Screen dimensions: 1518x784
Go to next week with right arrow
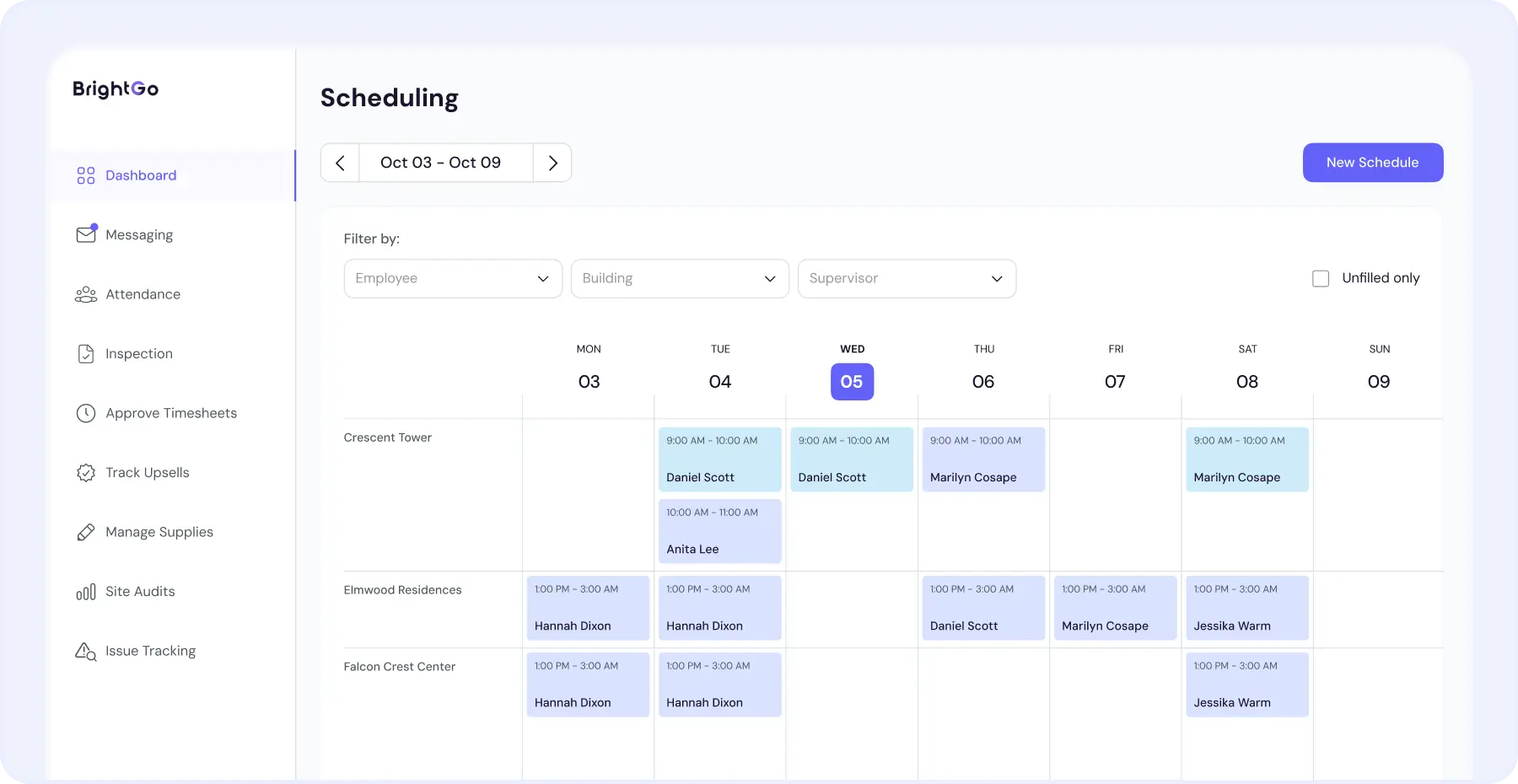(x=552, y=162)
